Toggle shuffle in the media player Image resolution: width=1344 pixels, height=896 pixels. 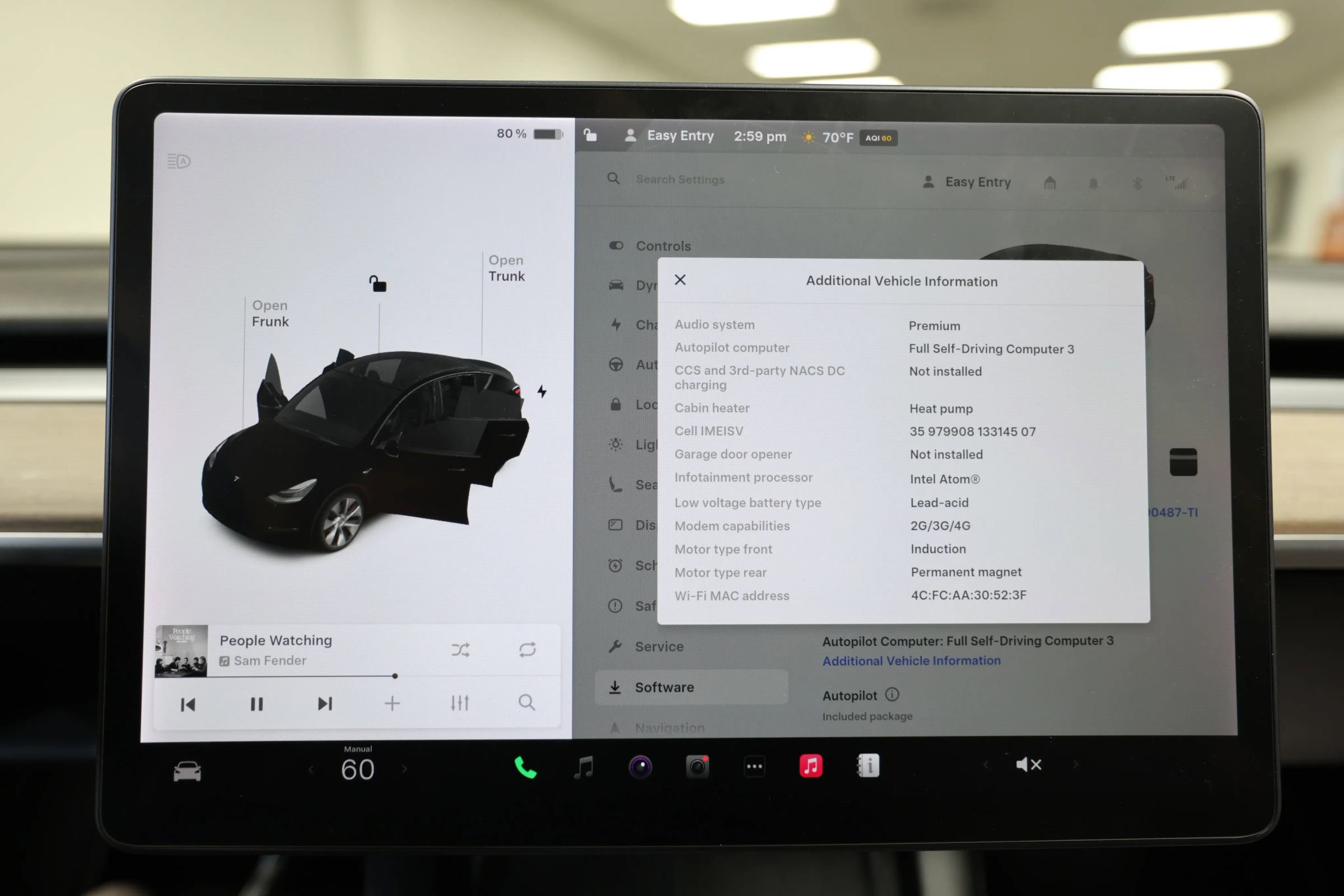coord(460,649)
